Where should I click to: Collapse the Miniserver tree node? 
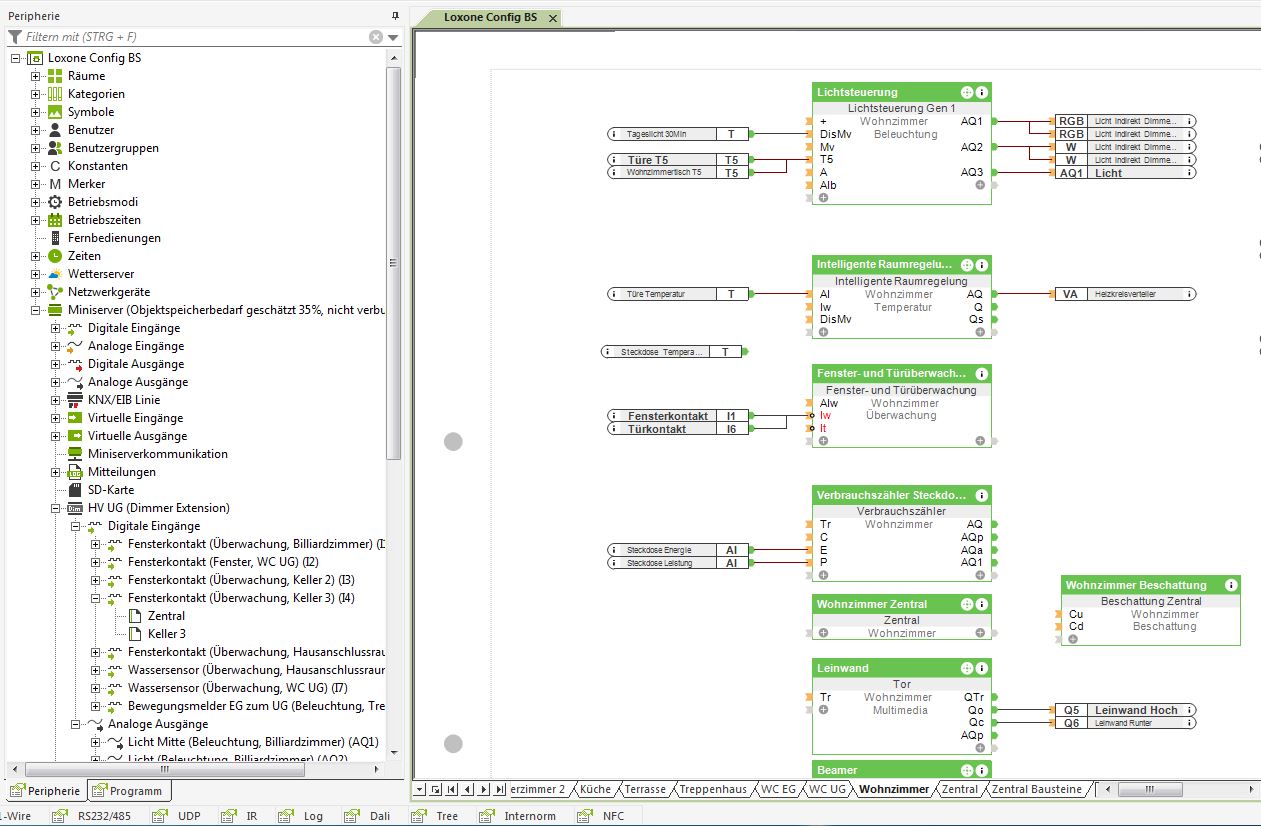(x=35, y=310)
